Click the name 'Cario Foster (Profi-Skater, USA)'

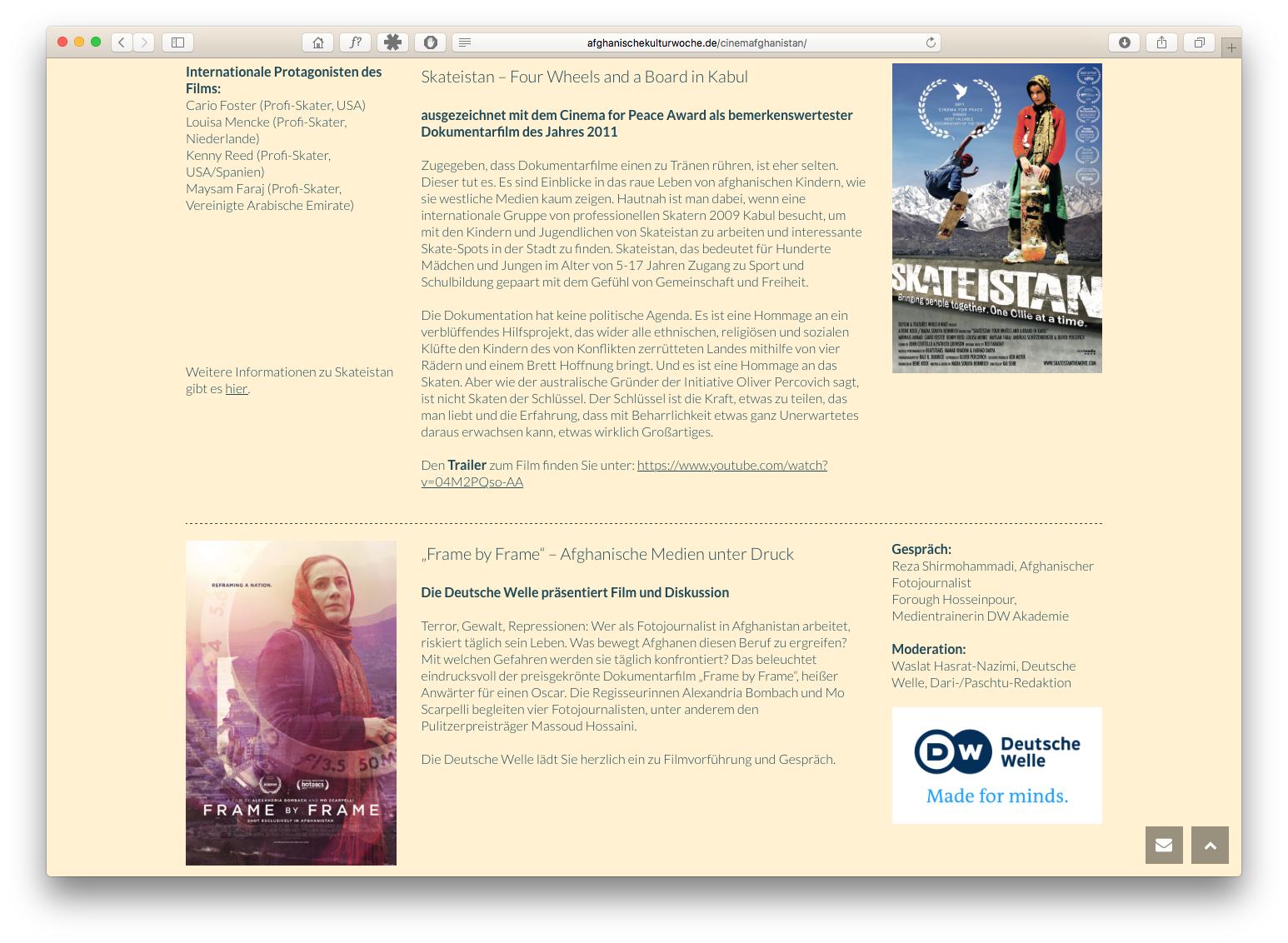point(276,106)
